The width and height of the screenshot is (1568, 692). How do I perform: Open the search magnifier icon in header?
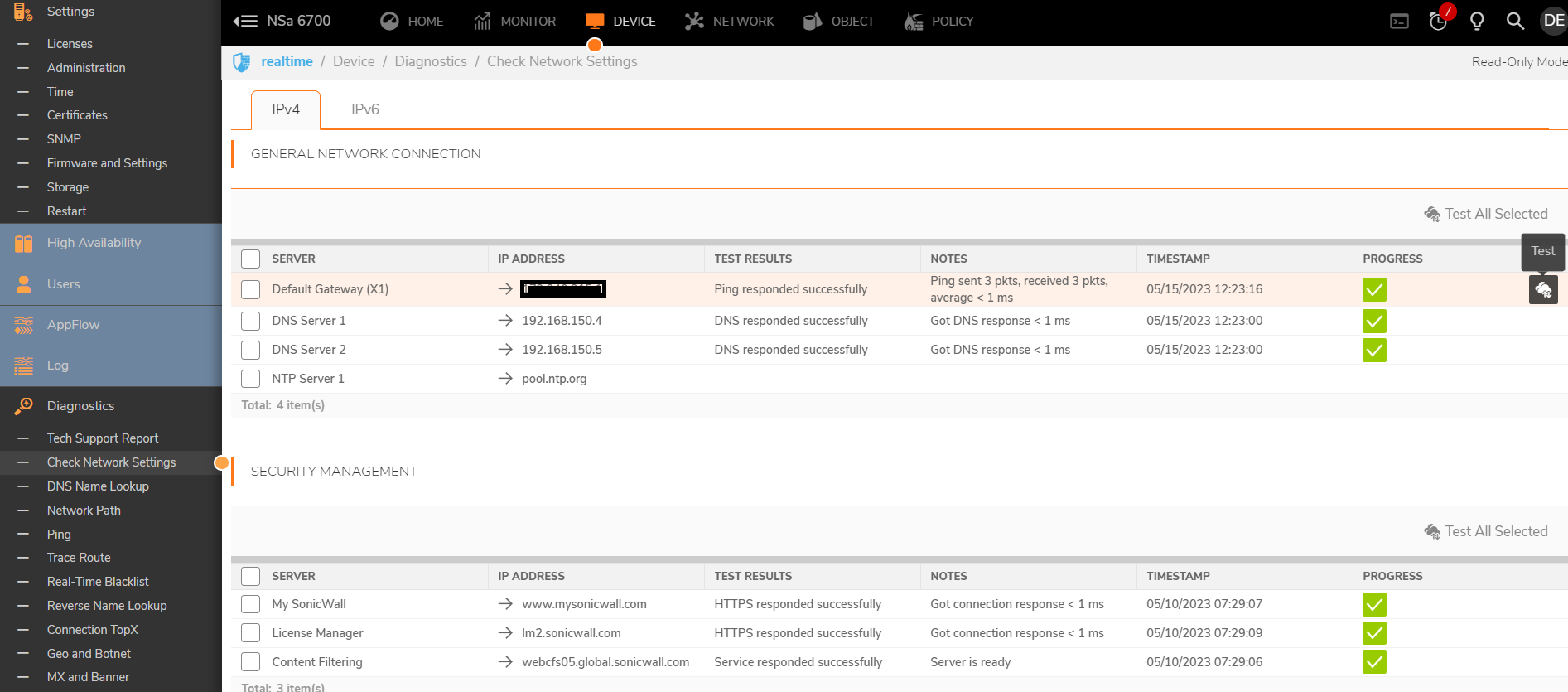point(1515,22)
